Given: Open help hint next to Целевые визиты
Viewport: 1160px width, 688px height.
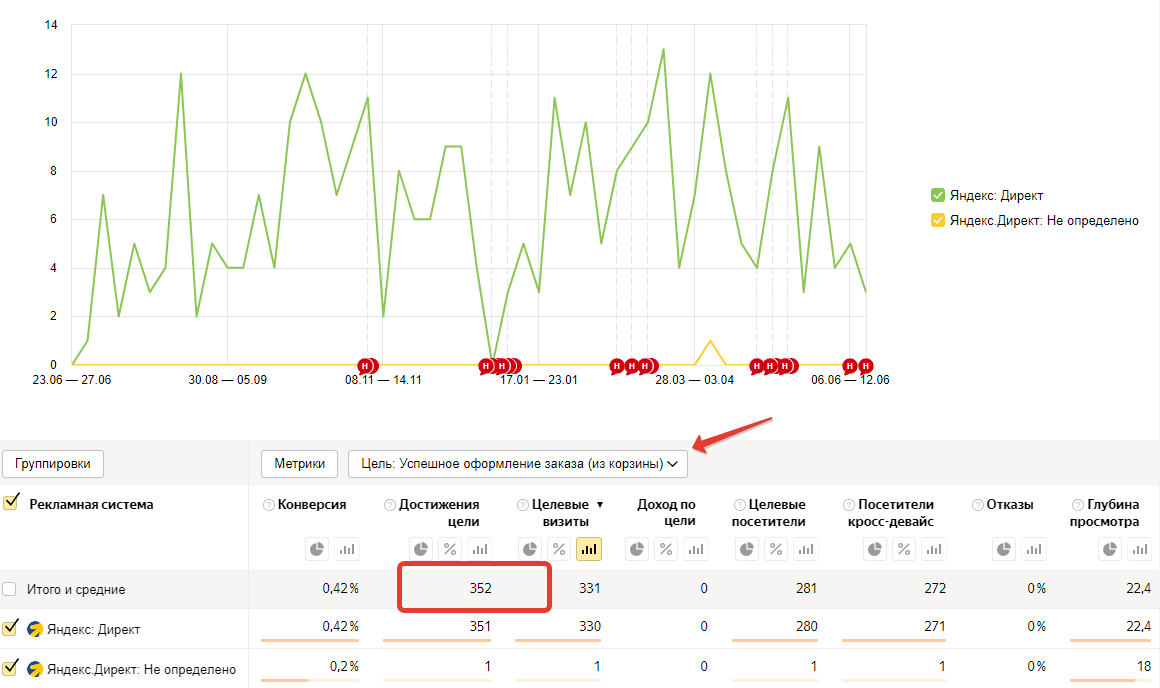Looking at the screenshot, I should click(523, 505).
